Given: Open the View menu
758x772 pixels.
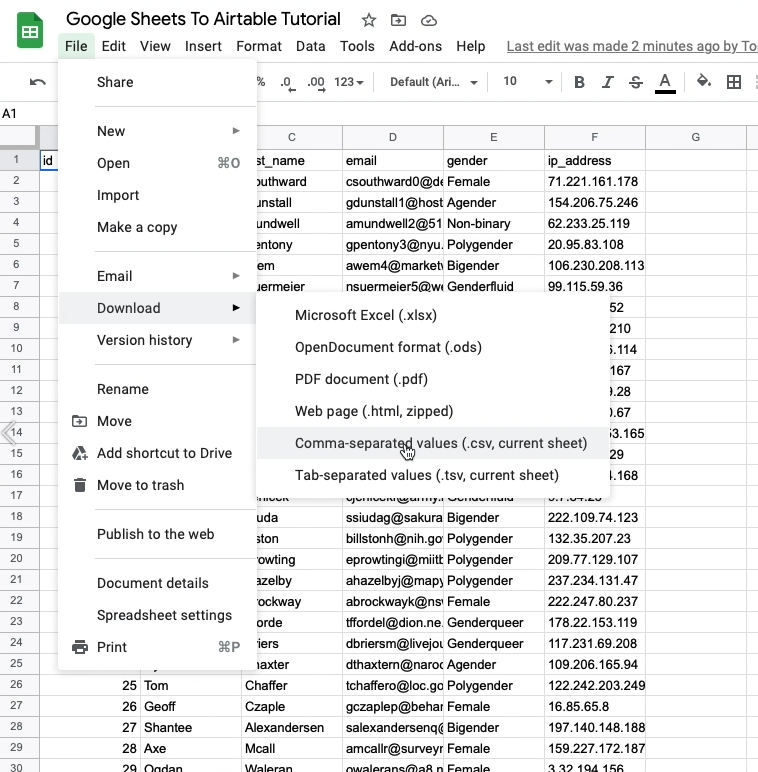Looking at the screenshot, I should 155,46.
